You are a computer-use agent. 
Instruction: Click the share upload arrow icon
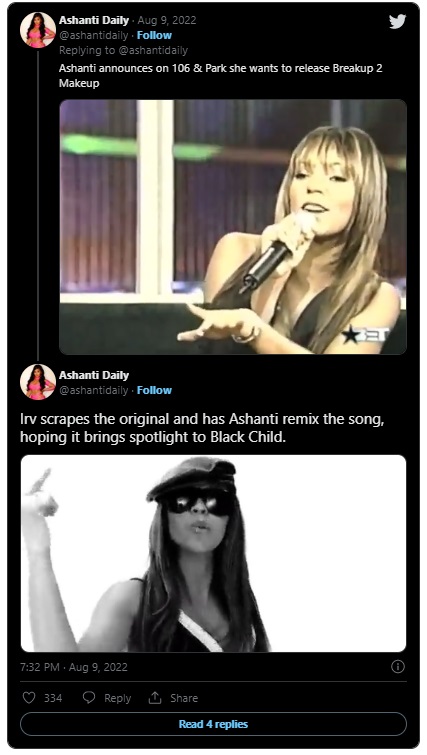tap(155, 697)
